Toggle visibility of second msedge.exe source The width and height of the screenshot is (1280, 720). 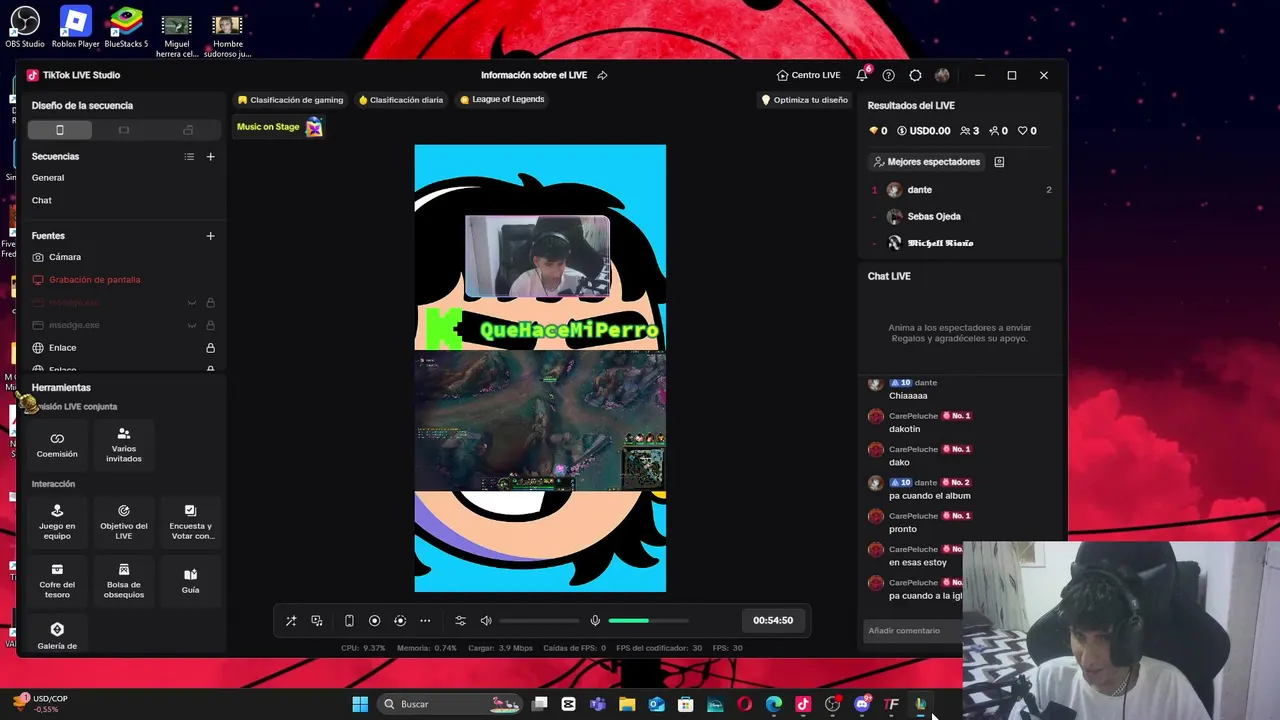[191, 325]
